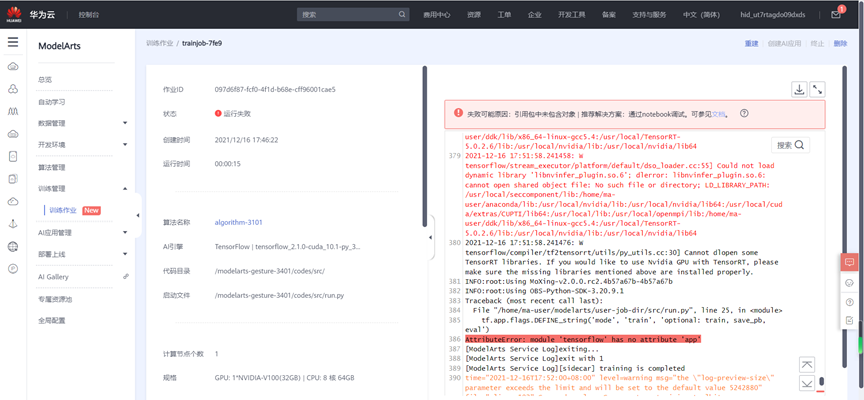
Task: Open 全局配置 in sidebar
Action: (52, 320)
